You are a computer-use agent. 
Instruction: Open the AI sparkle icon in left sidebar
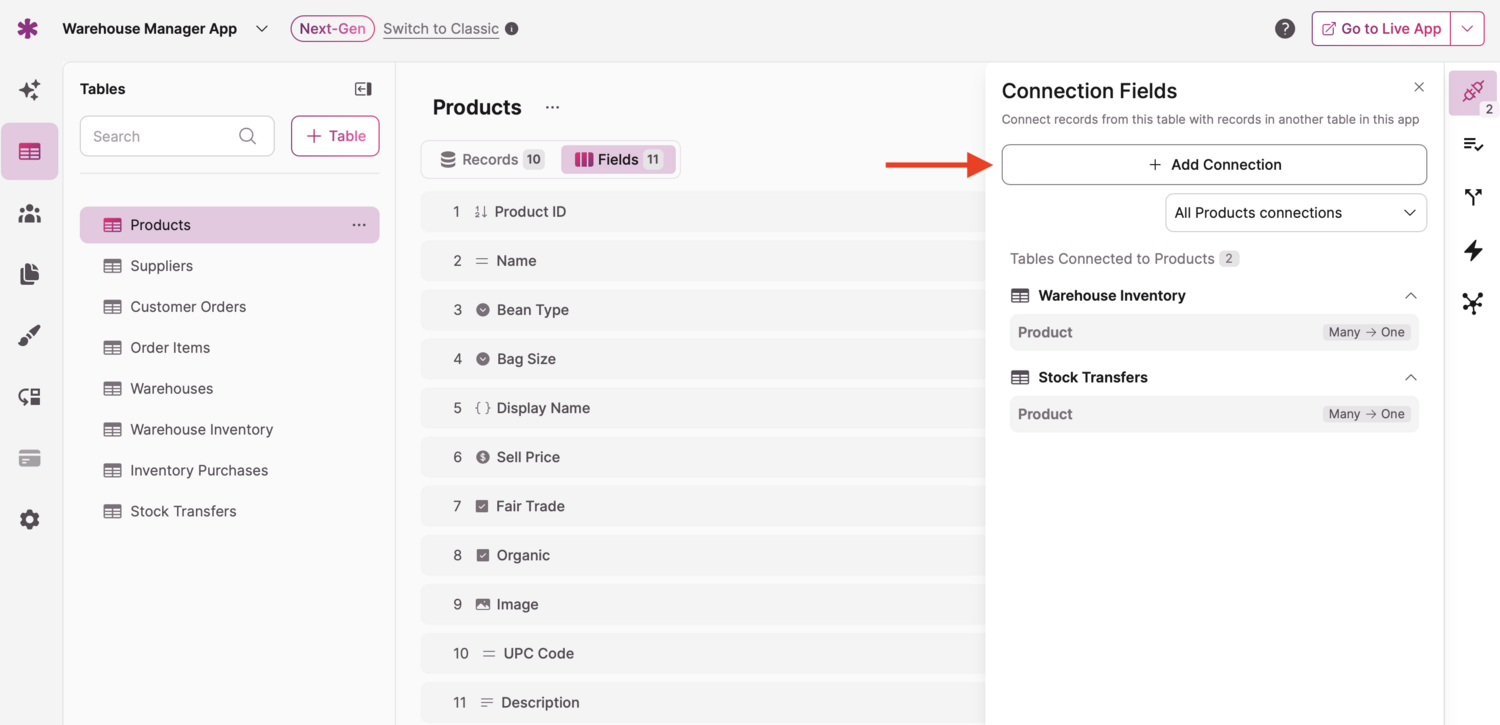click(x=29, y=90)
